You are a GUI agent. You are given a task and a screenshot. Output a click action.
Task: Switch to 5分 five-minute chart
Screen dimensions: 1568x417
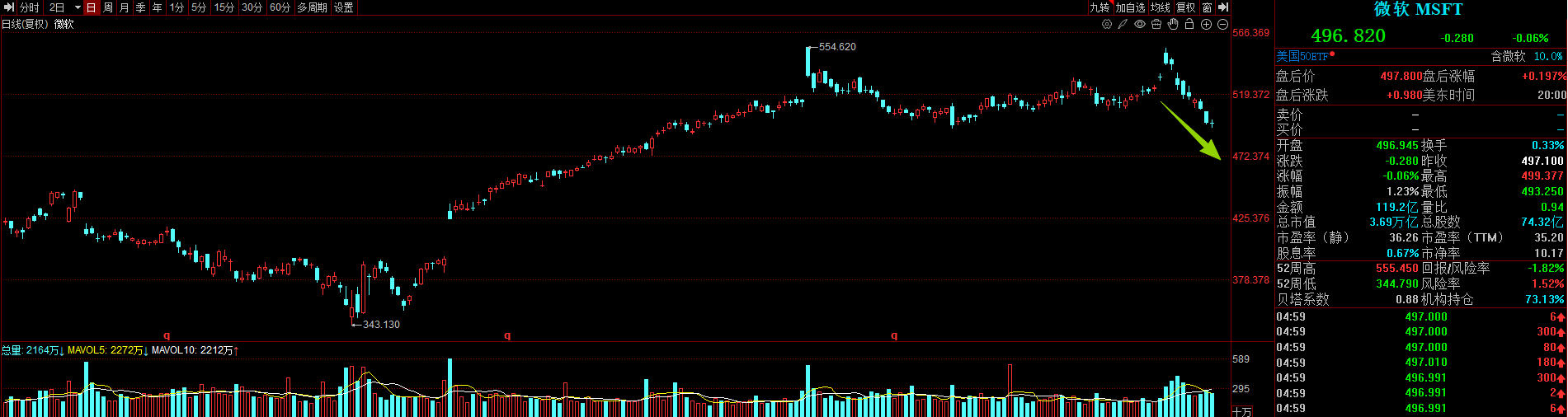[199, 7]
